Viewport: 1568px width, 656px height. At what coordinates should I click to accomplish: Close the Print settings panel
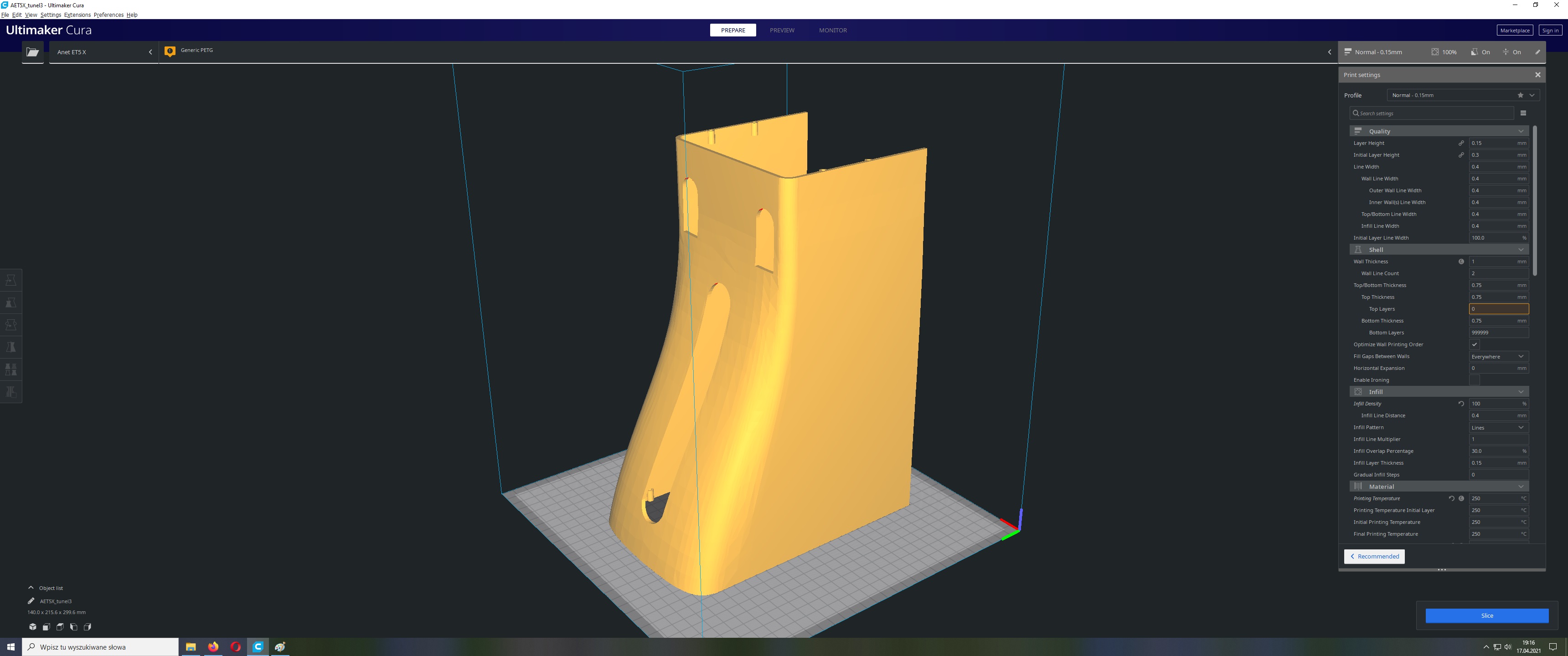pos(1537,75)
